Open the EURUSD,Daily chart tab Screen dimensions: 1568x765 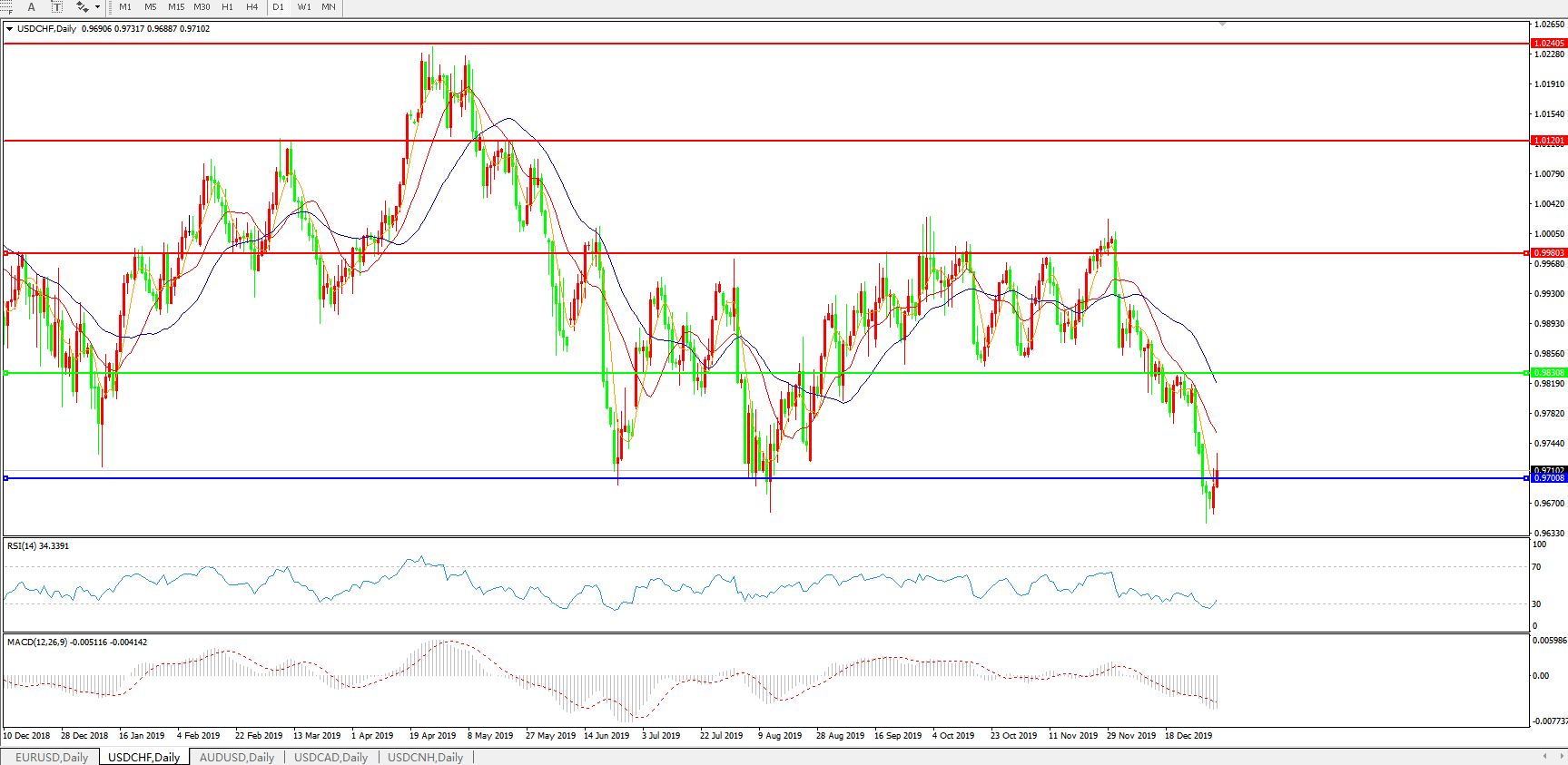click(x=52, y=757)
